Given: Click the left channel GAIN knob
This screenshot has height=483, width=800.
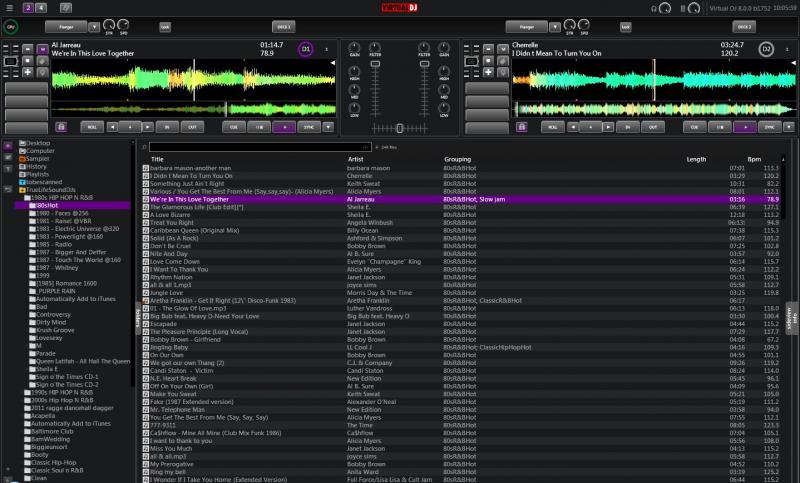Looking at the screenshot, I should (354, 48).
